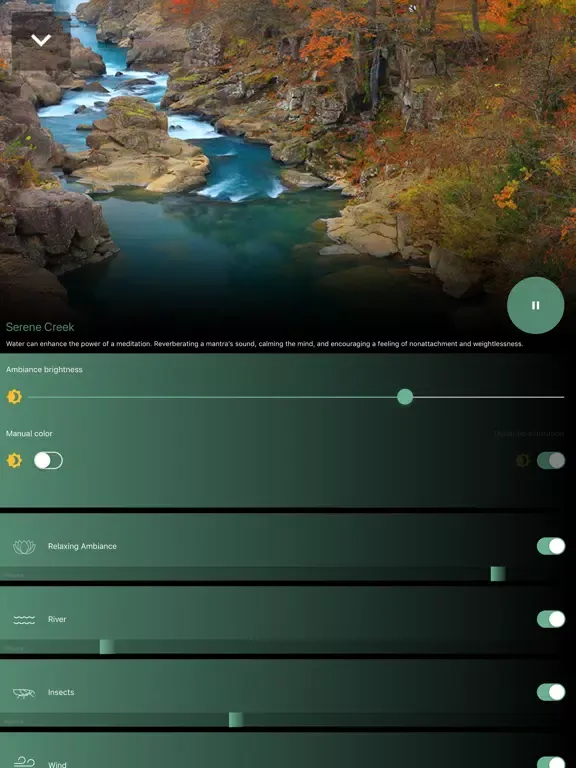
Task: Click the dimmed sun icon near Dynamic saturation
Action: click(x=523, y=460)
